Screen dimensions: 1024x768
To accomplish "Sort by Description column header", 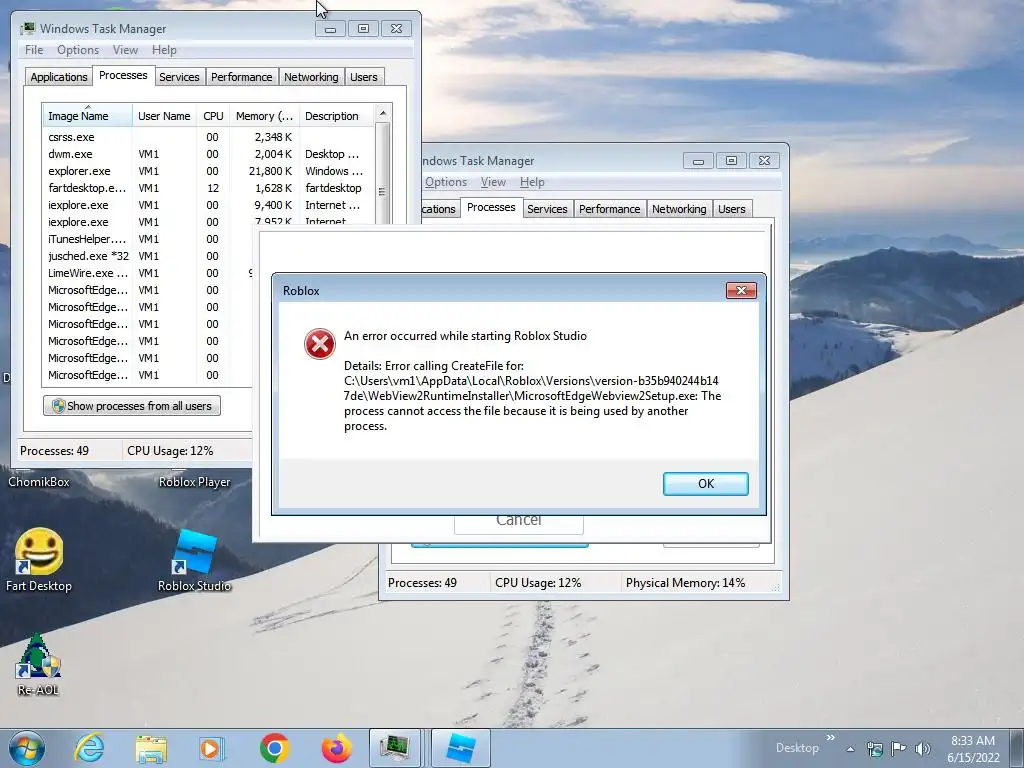I will (x=336, y=116).
